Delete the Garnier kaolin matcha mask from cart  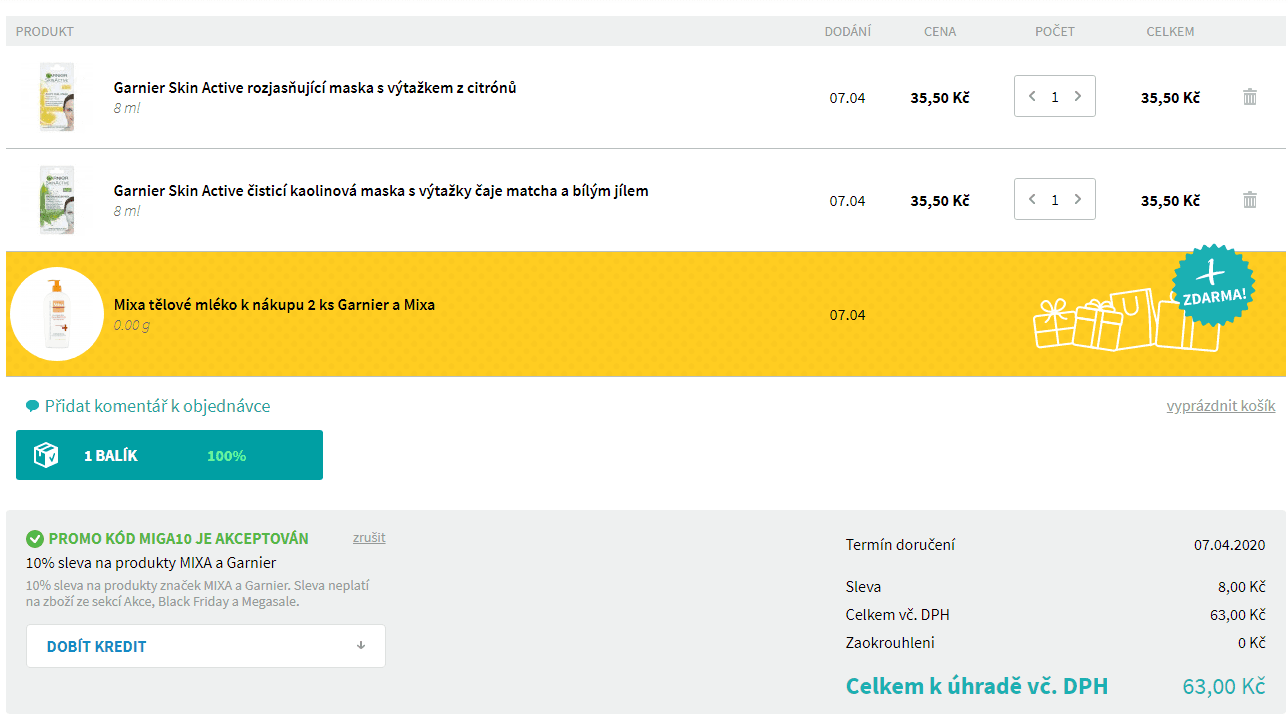[1249, 200]
